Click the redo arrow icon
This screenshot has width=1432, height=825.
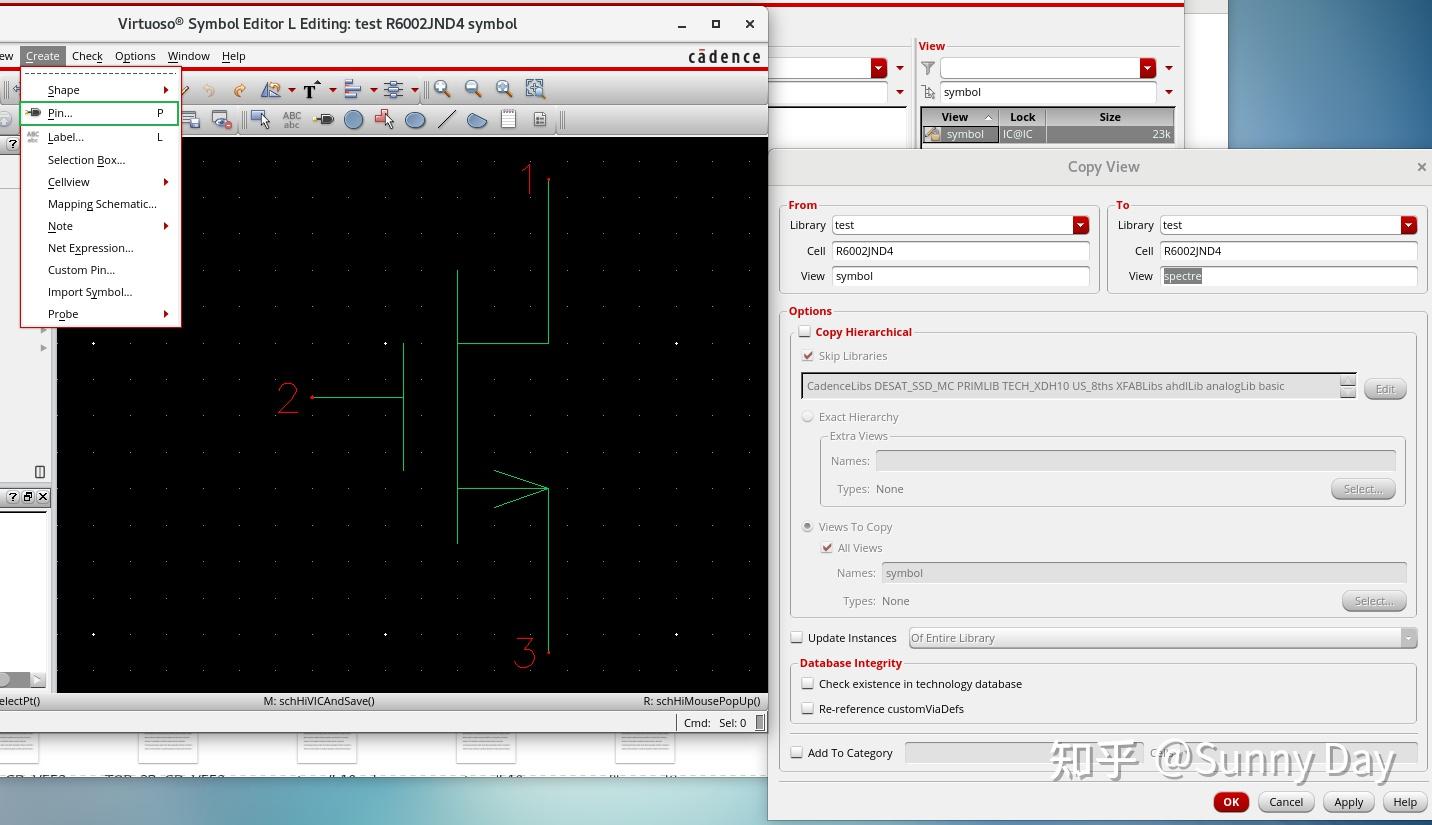coord(239,90)
